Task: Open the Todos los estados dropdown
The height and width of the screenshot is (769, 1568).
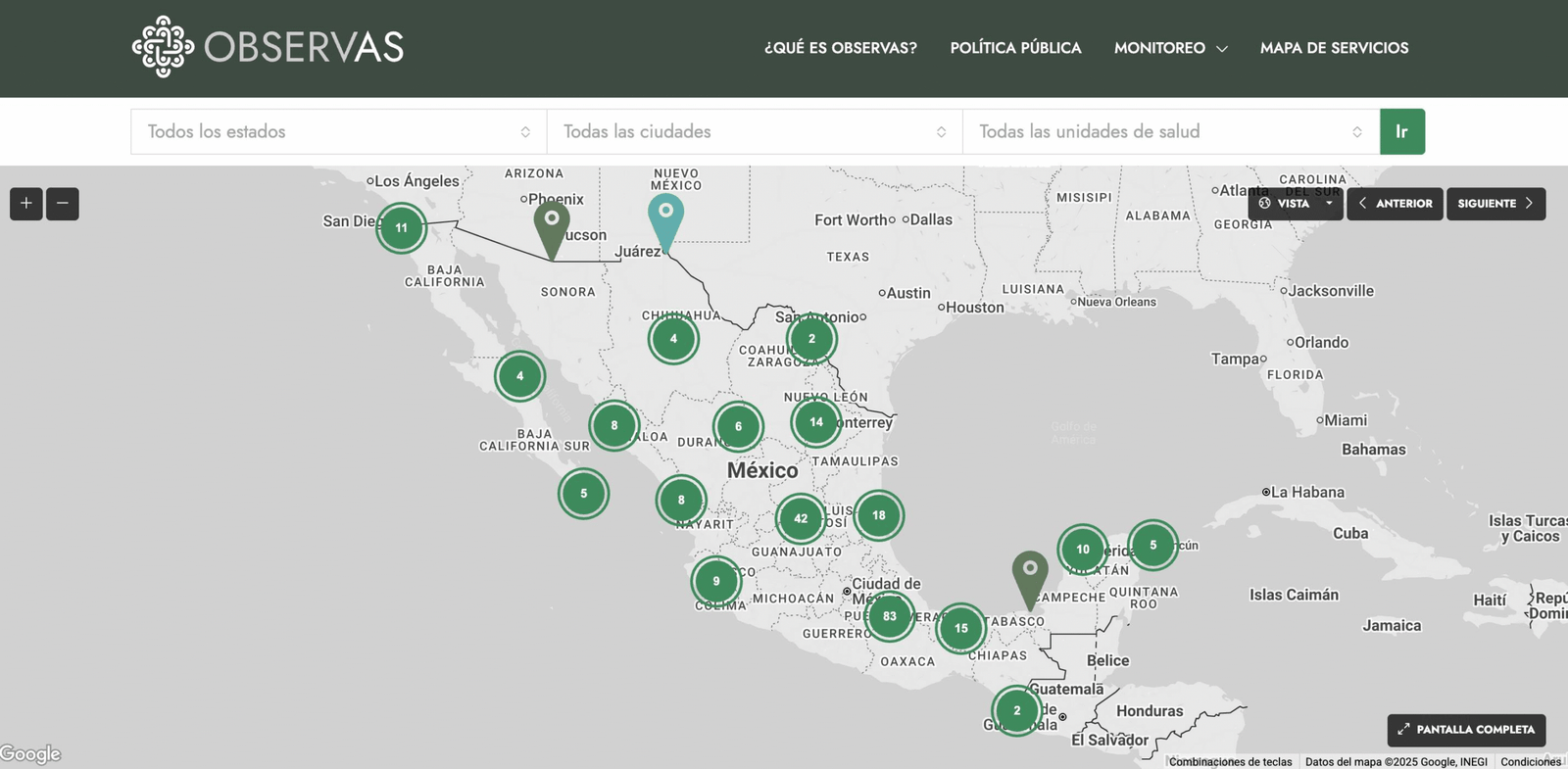Action: click(x=339, y=131)
